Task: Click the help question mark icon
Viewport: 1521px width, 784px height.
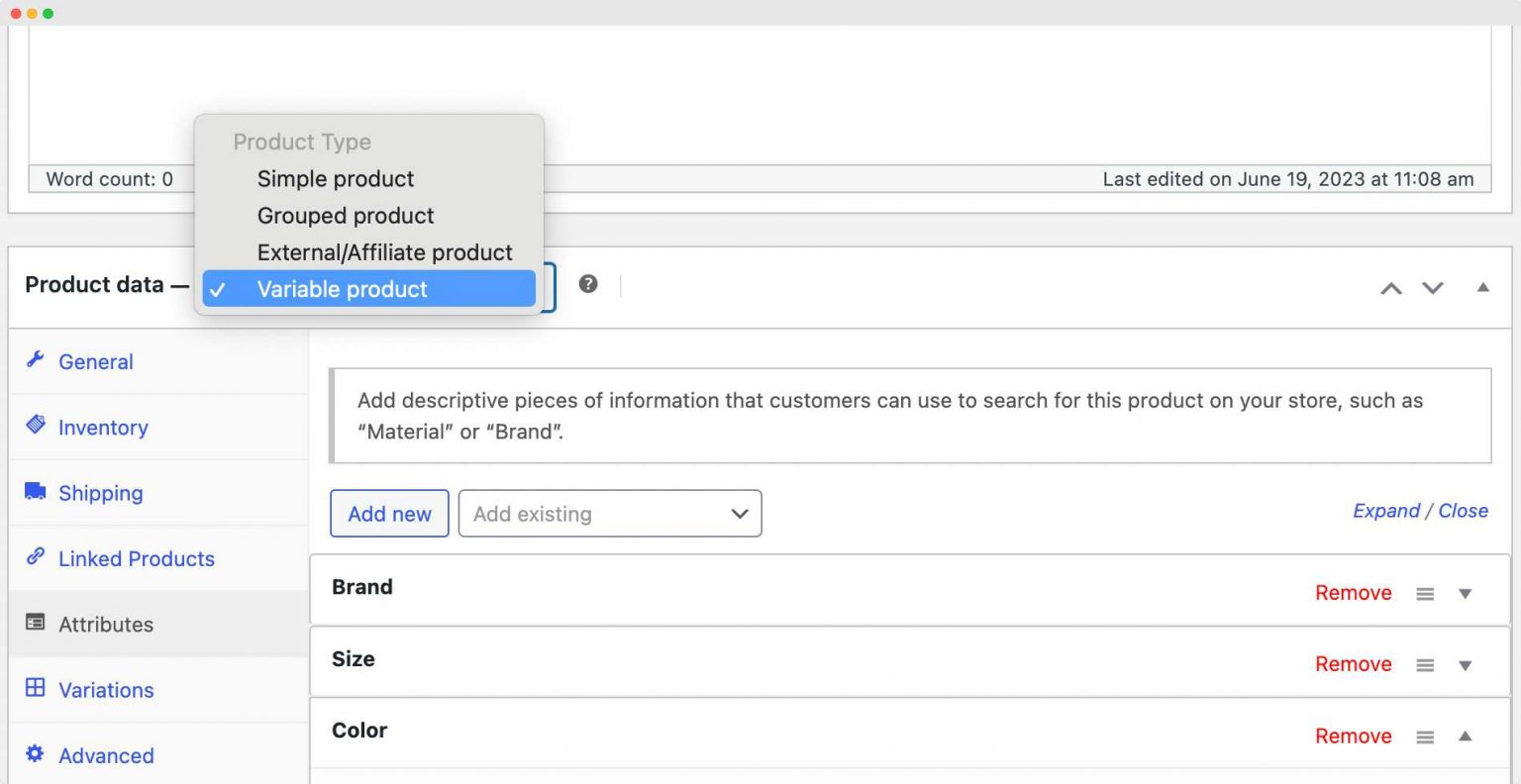Action: click(x=588, y=284)
